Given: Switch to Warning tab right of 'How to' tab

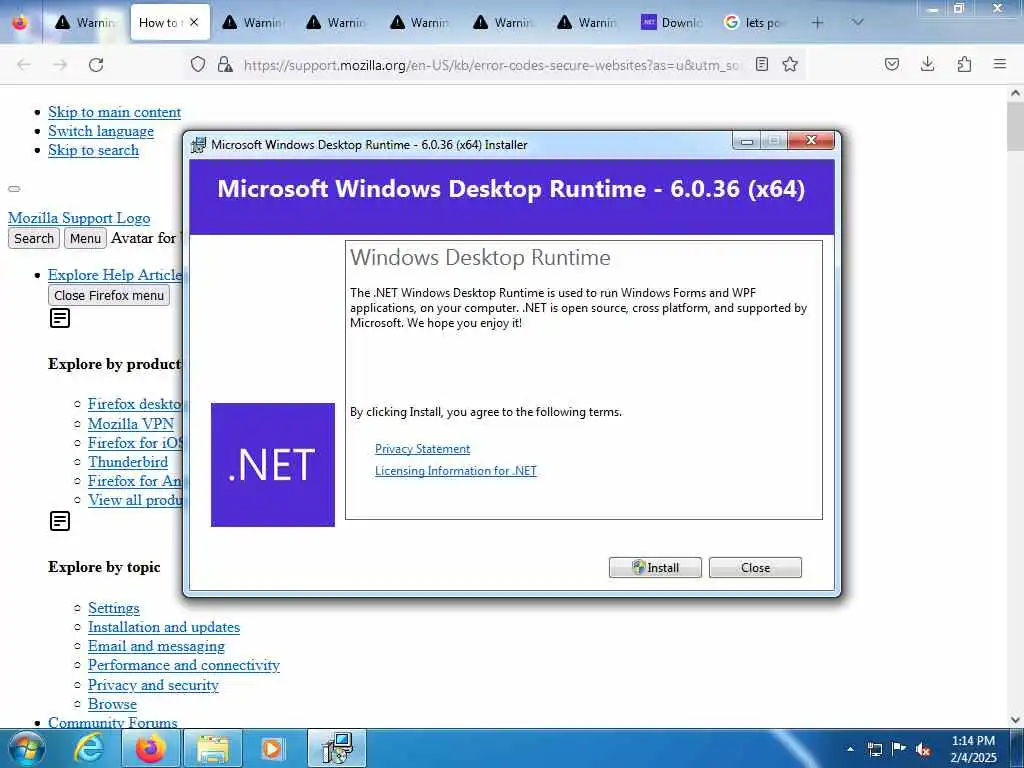Looking at the screenshot, I should pos(253,23).
